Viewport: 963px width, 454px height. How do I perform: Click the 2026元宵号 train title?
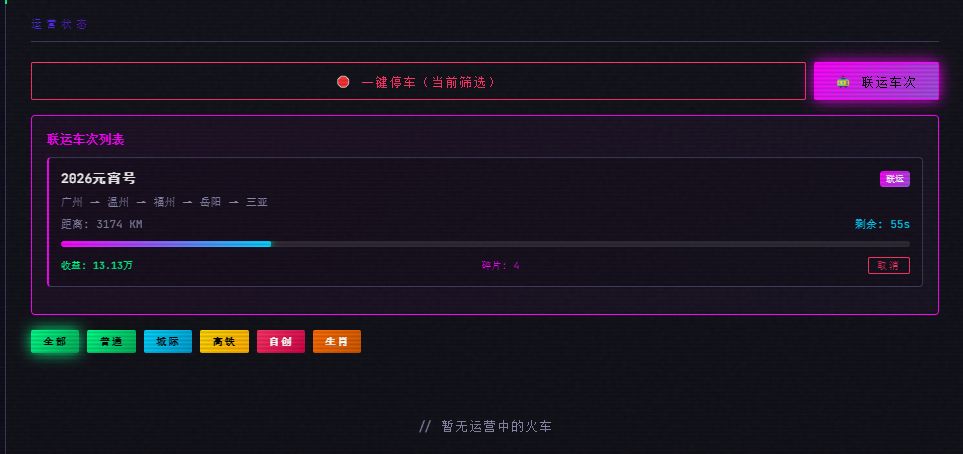pos(98,178)
